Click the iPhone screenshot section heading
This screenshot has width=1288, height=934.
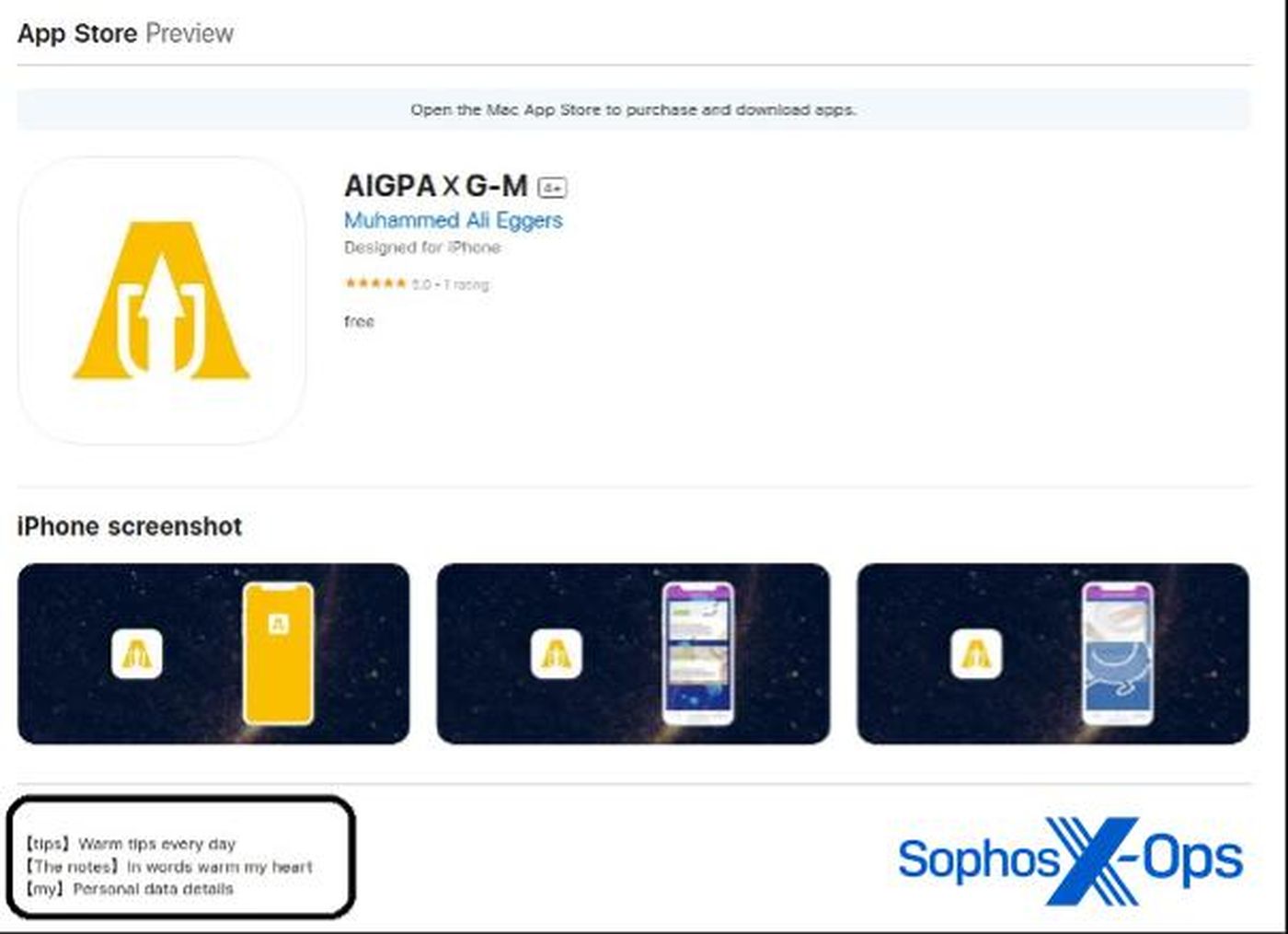130,526
